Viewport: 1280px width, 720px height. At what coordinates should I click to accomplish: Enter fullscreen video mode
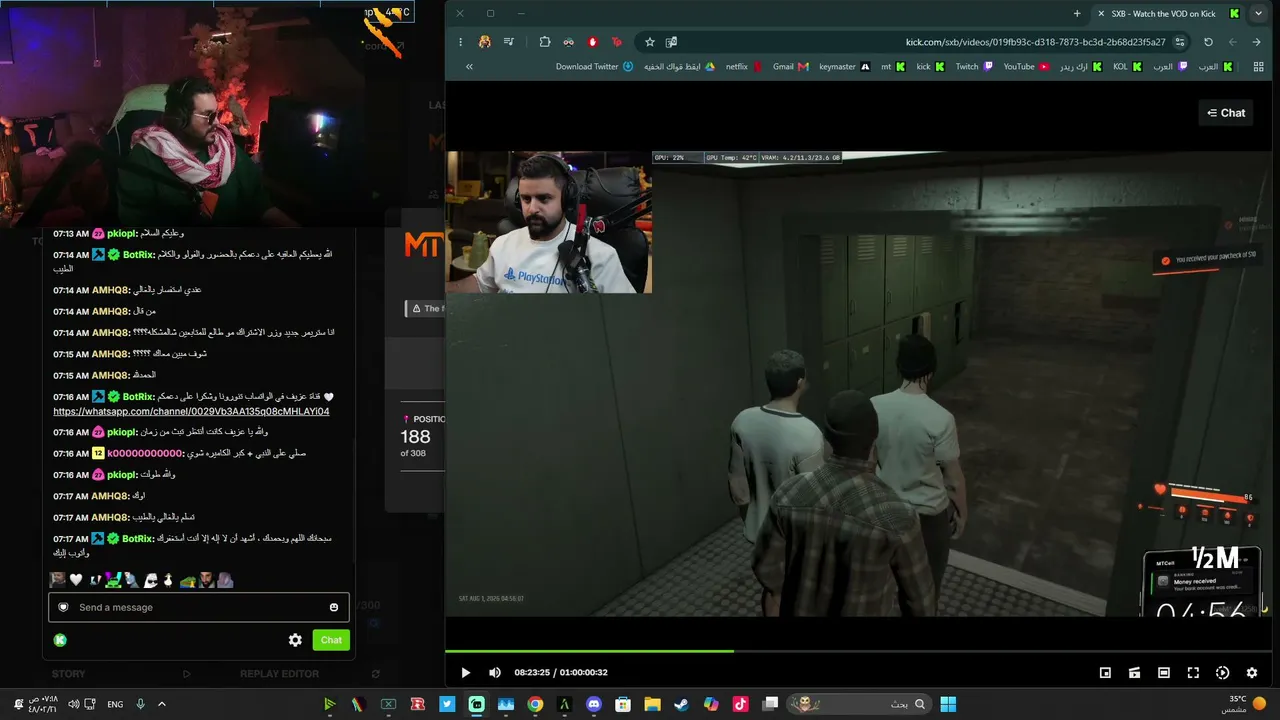(1193, 673)
